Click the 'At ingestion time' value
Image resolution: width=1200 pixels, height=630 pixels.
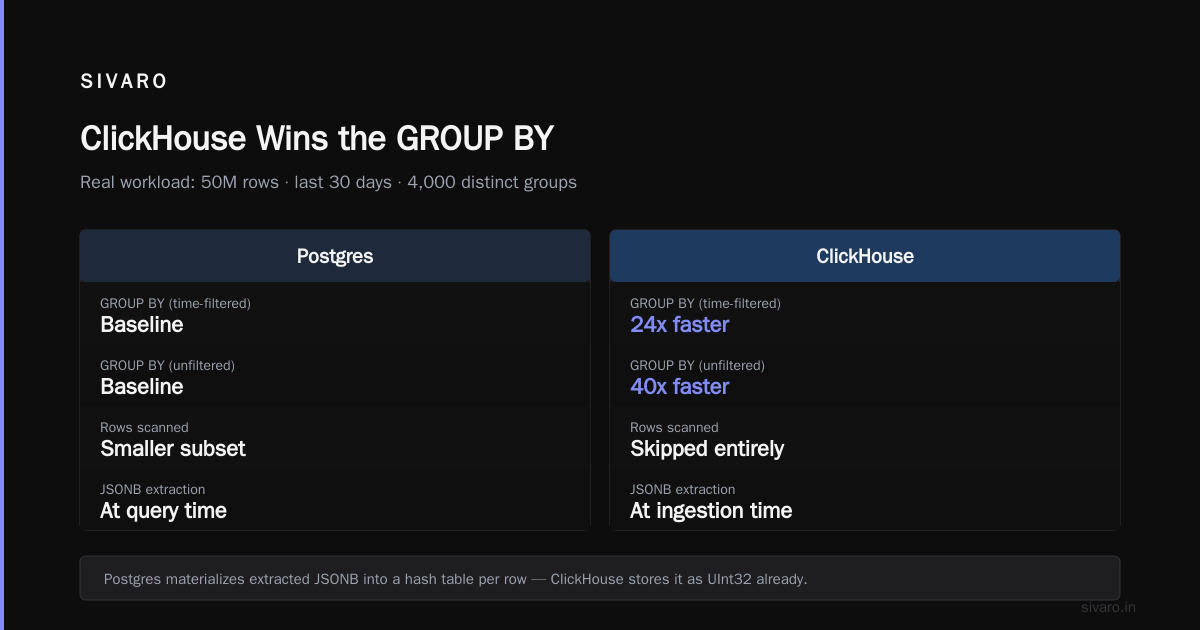click(x=711, y=511)
